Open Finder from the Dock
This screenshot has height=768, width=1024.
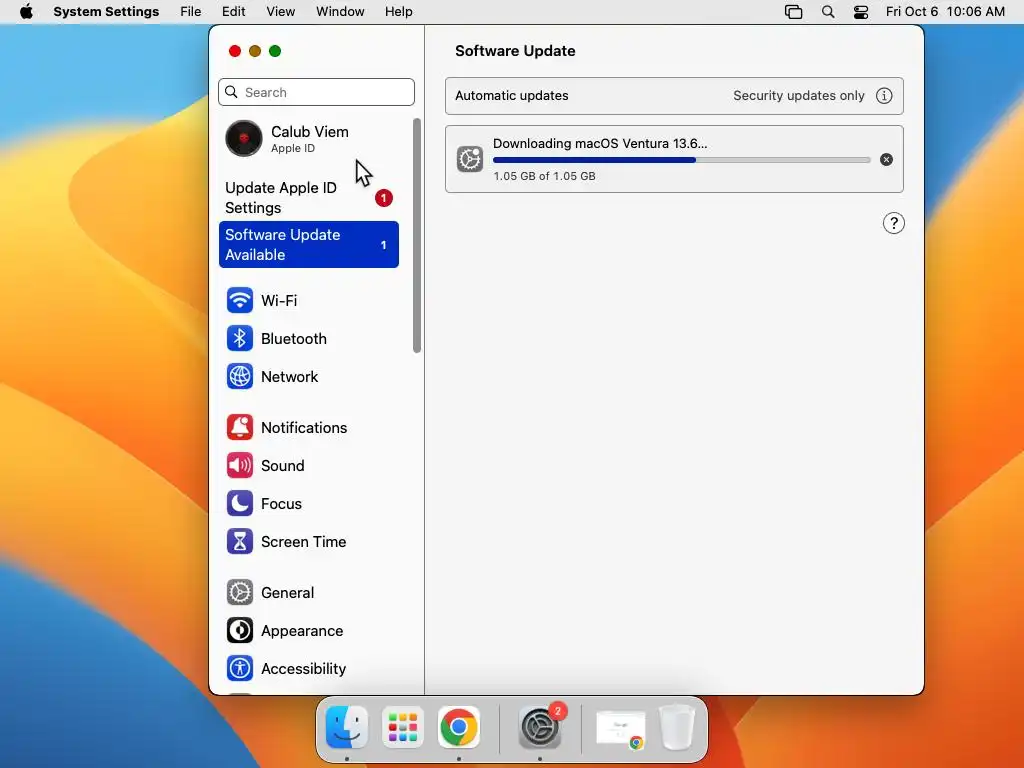point(347,727)
